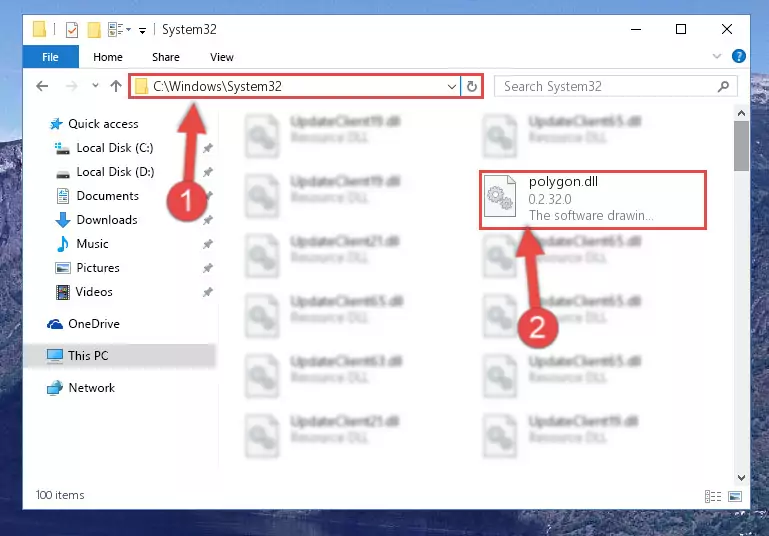The height and width of the screenshot is (536, 769).
Task: Click the Downloads arrow icon
Action: click(x=63, y=220)
